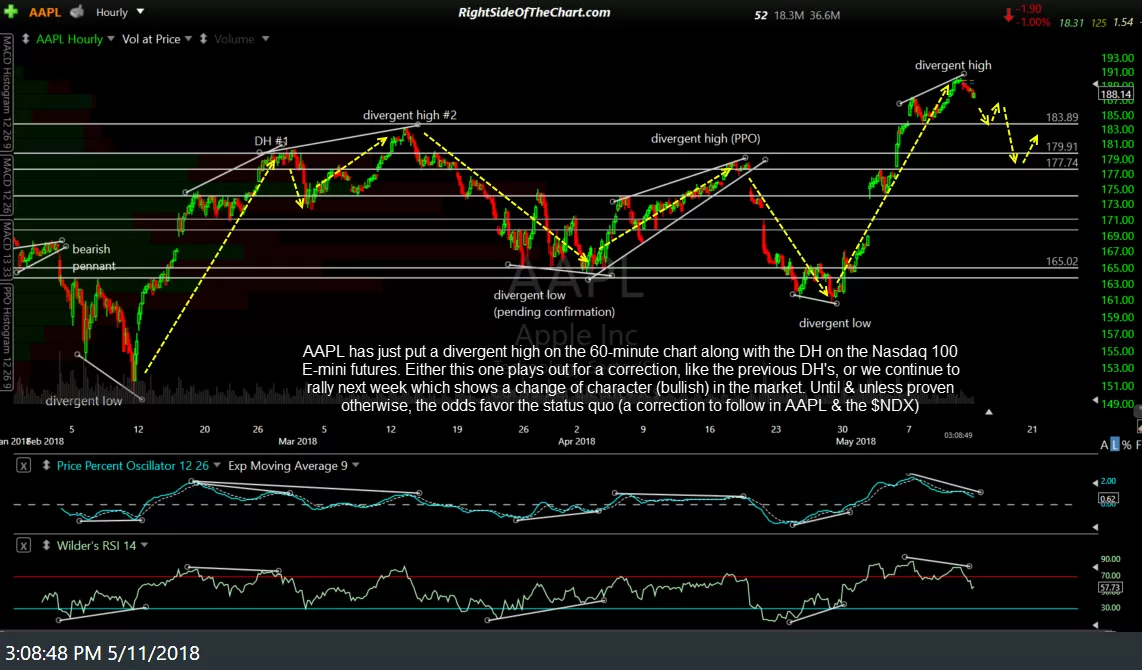Click the 165.02 horizontal level label
This screenshot has height=670, width=1142.
click(x=1062, y=261)
